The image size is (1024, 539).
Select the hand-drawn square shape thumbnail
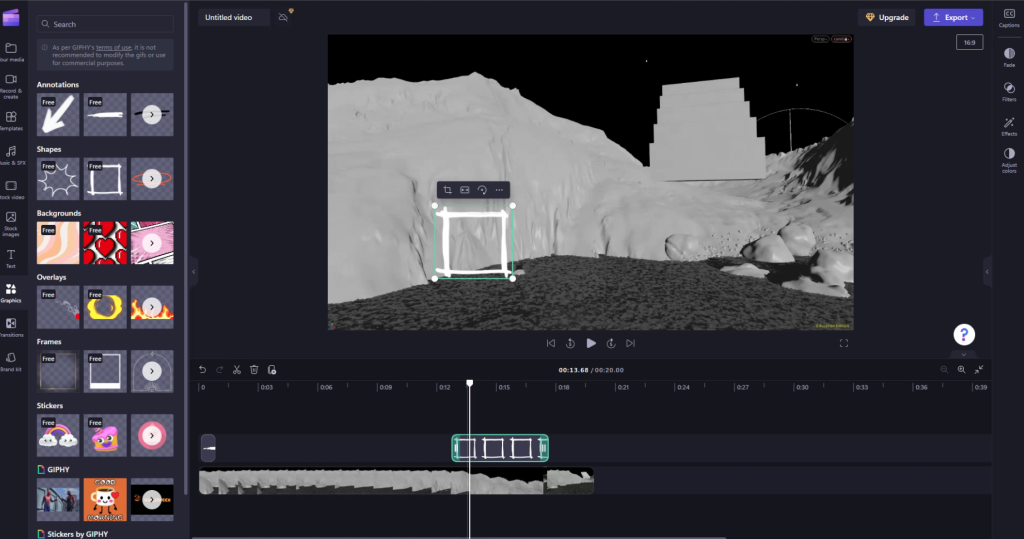point(105,178)
